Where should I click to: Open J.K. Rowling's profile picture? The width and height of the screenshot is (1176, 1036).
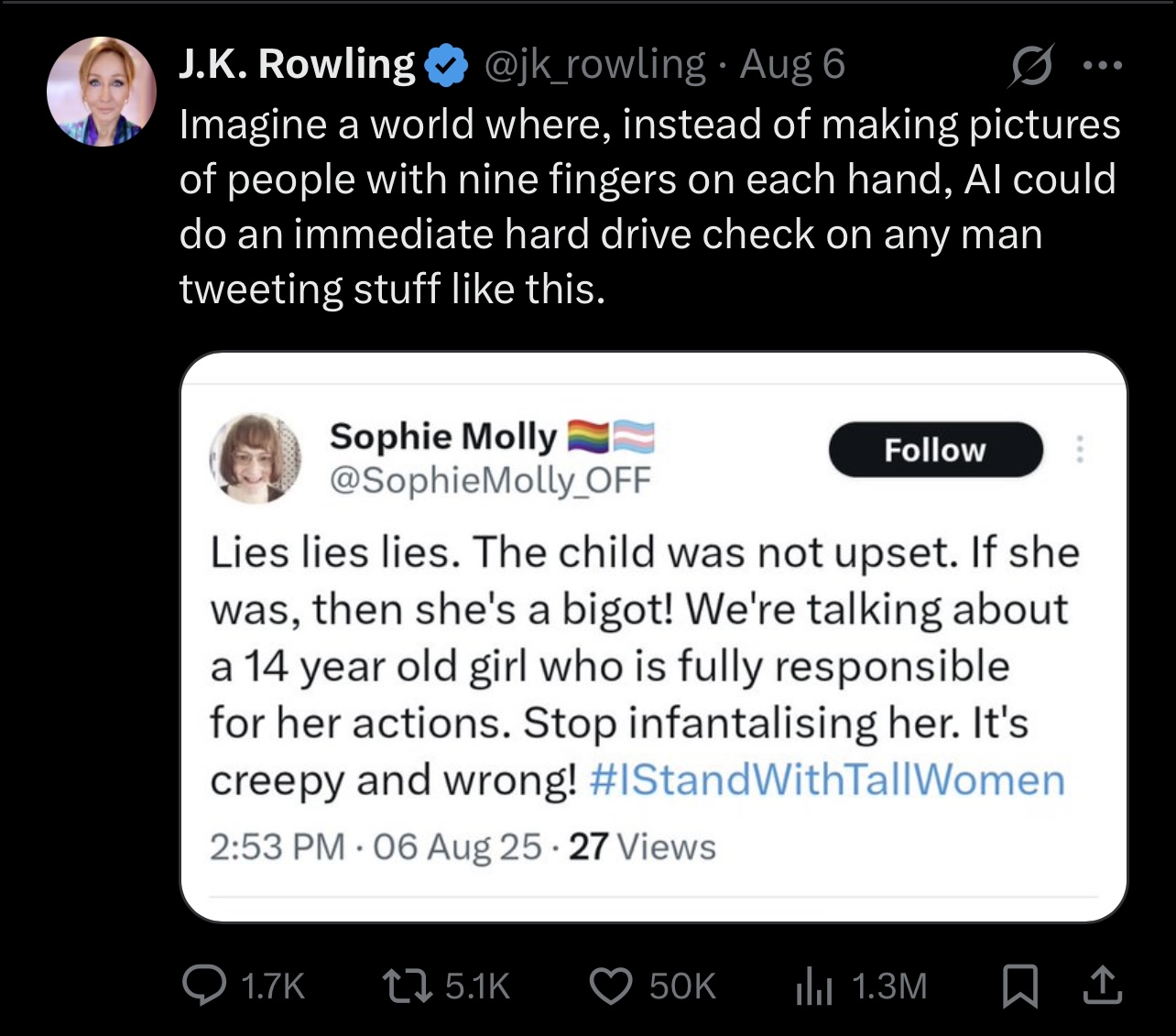click(101, 92)
